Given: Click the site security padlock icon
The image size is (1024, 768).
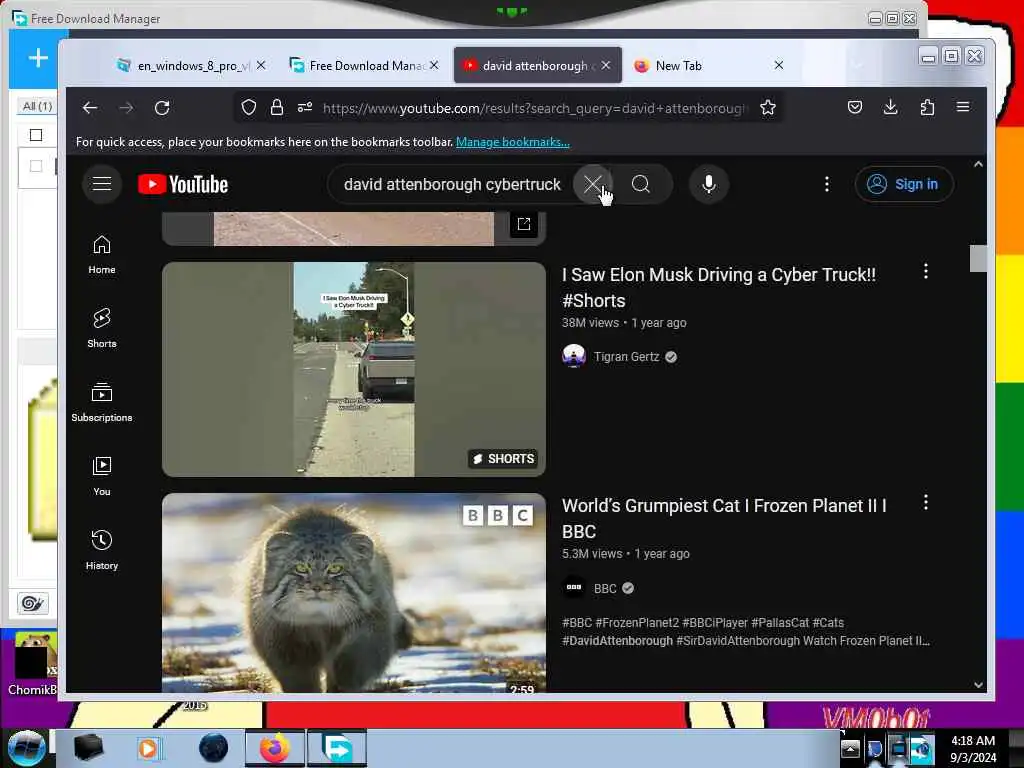Looking at the screenshot, I should 277,107.
